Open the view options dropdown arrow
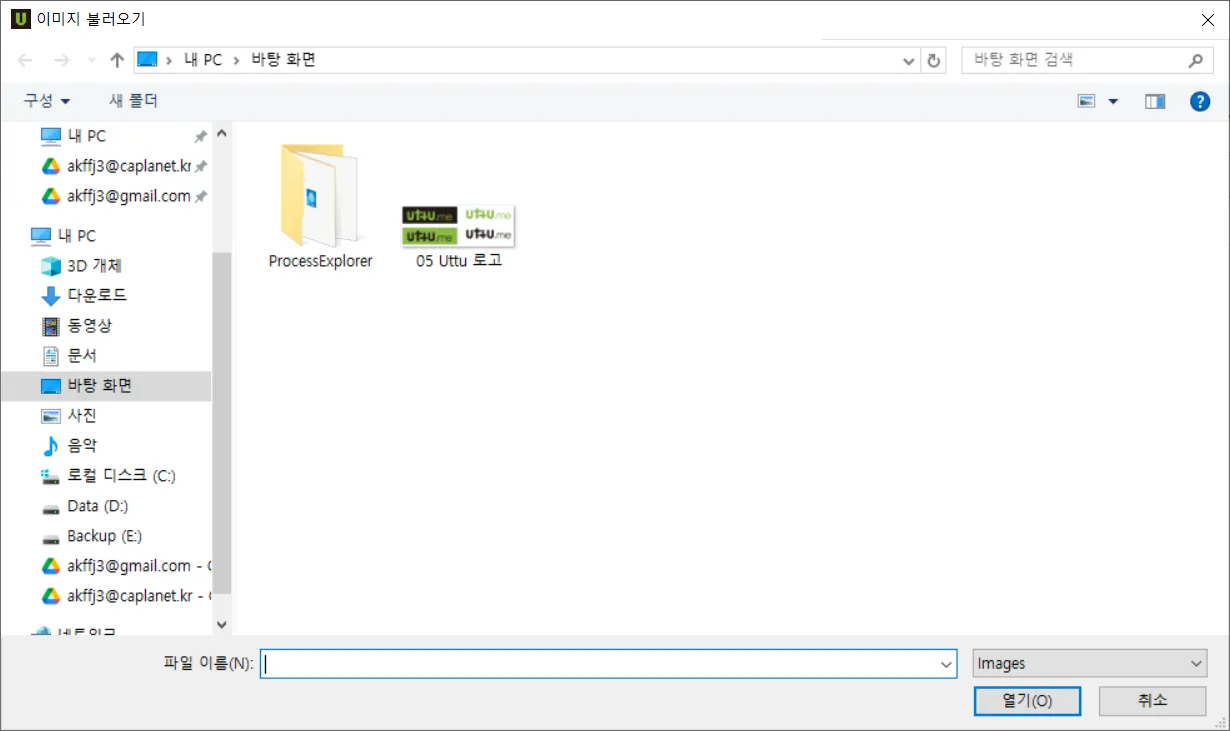This screenshot has height=731, width=1230. [1113, 101]
